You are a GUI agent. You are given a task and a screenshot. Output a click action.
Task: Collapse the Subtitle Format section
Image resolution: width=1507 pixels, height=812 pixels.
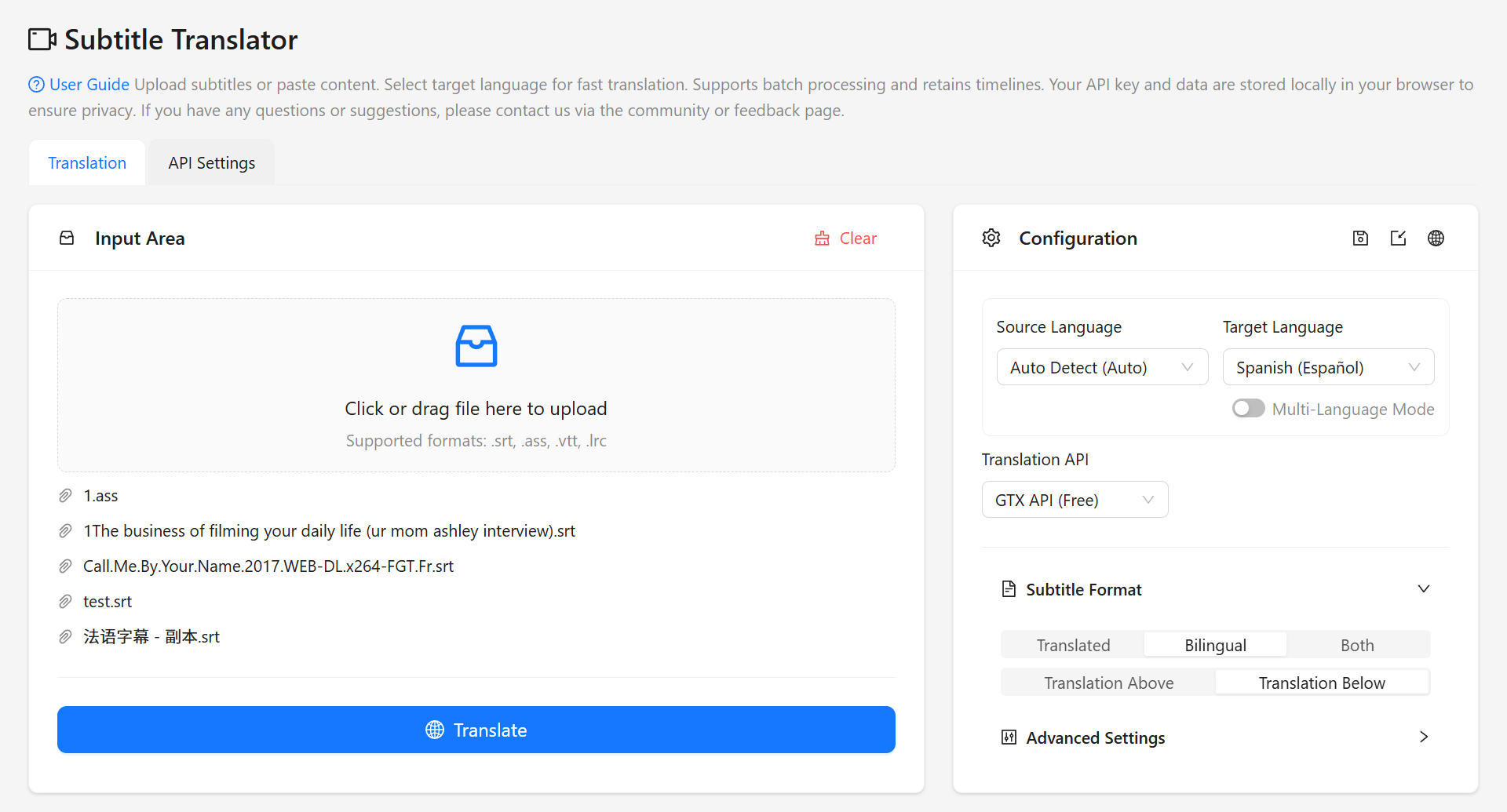point(1424,588)
